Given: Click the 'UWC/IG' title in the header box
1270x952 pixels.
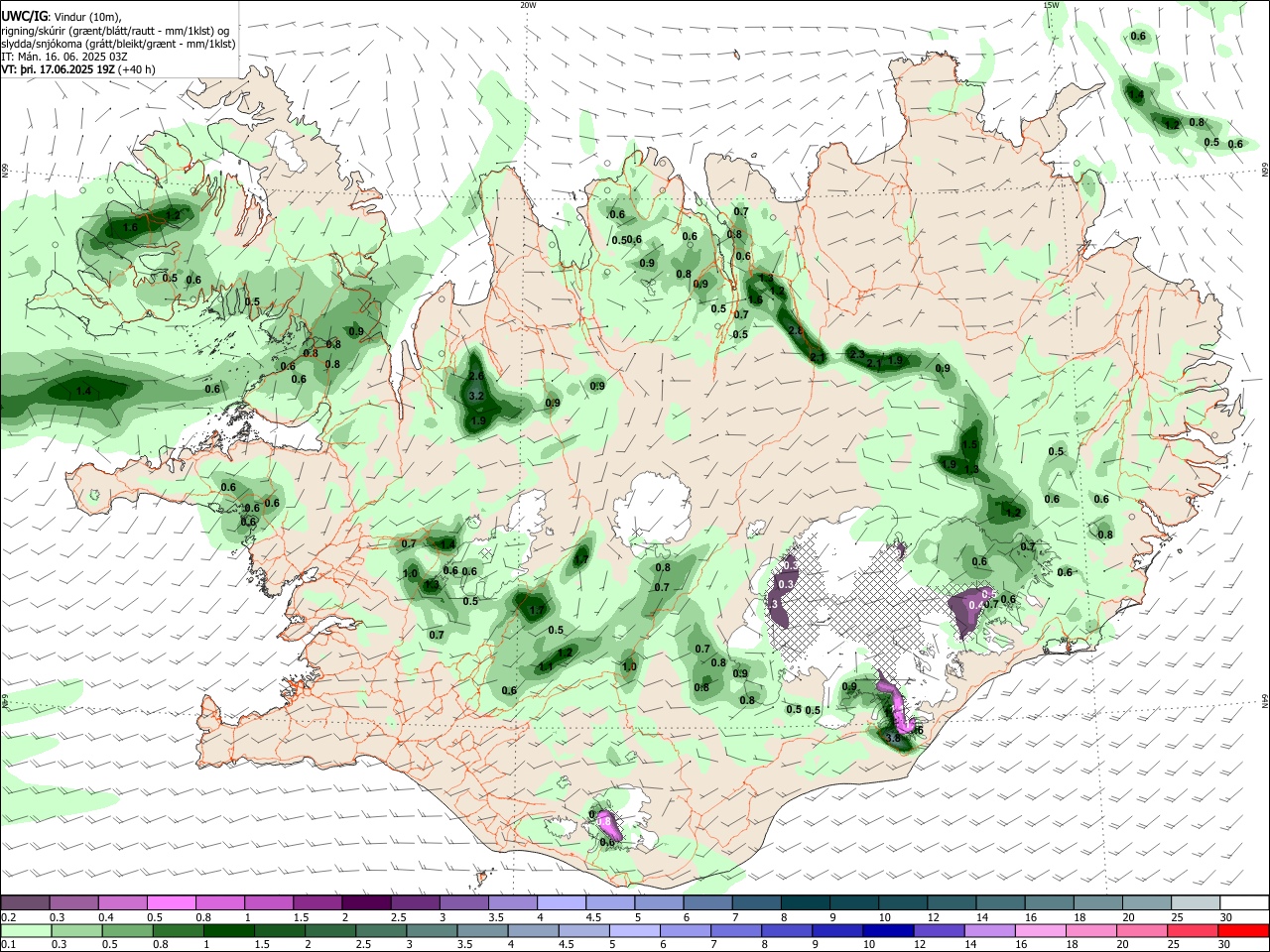Looking at the screenshot, I should coord(24,17).
